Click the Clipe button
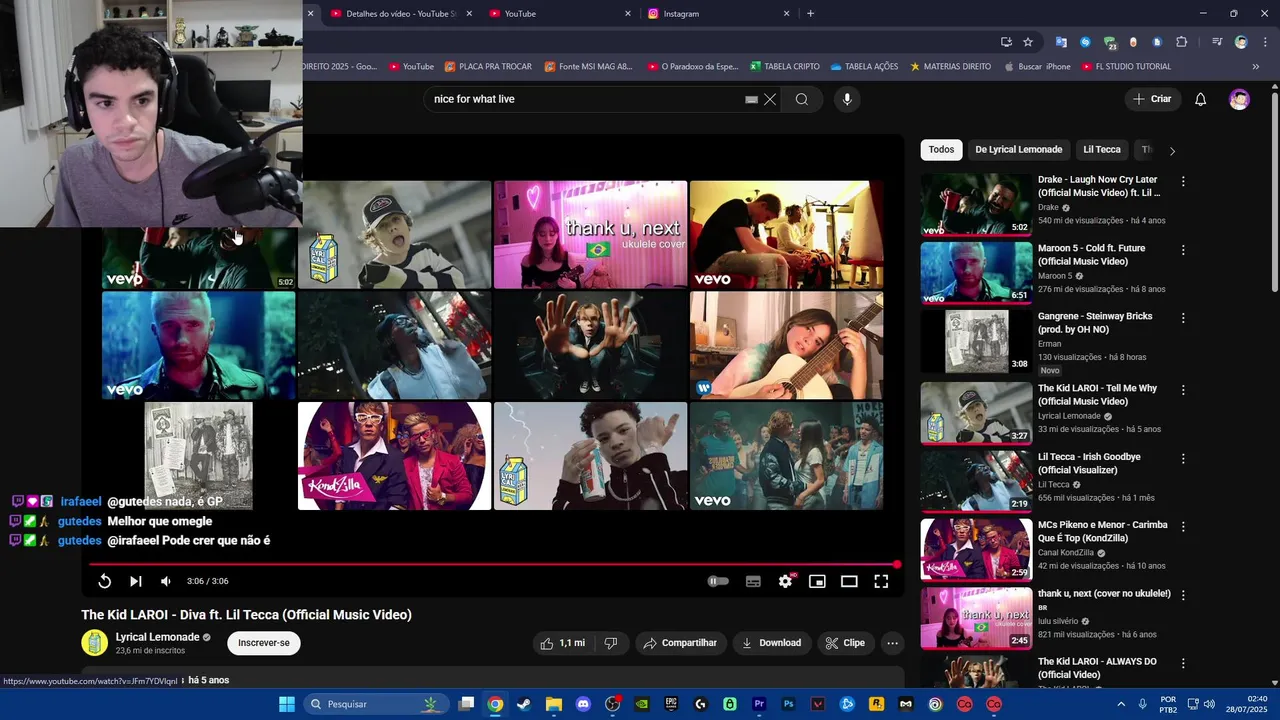 coord(846,643)
